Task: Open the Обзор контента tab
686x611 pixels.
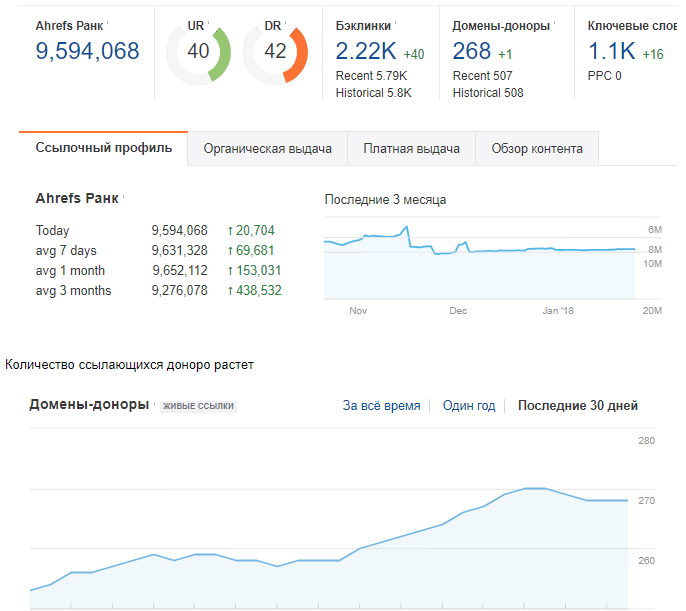Action: (x=537, y=149)
